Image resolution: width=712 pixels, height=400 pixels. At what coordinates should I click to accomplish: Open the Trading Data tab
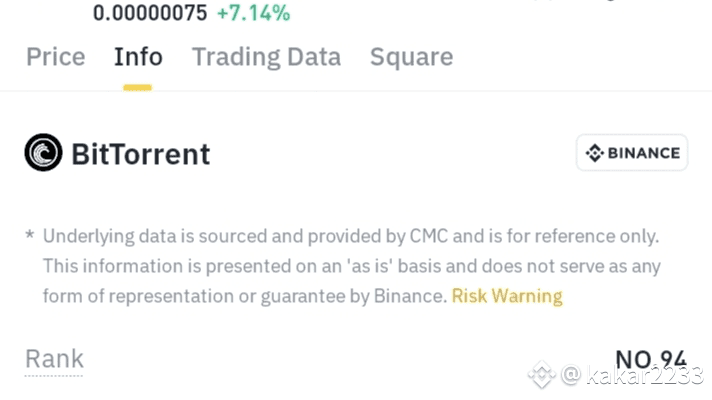point(266,57)
